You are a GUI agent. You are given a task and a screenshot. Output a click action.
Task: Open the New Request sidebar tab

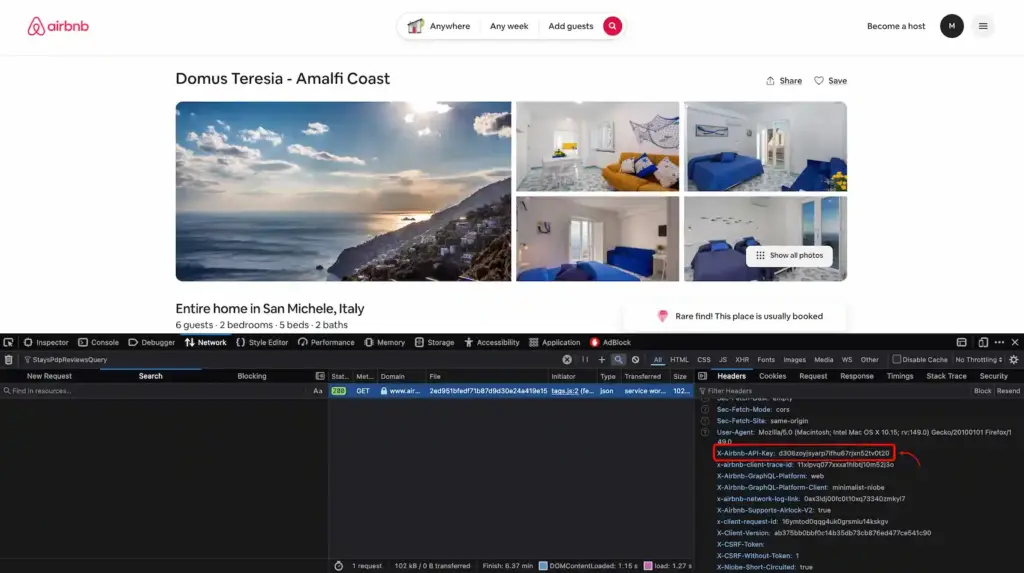pyautogui.click(x=49, y=376)
